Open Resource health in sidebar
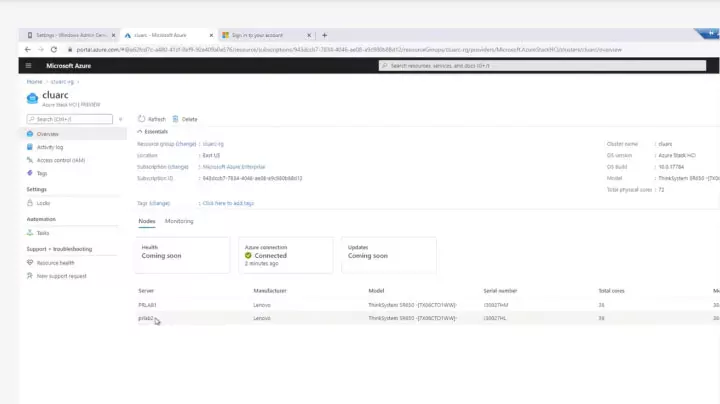The height and width of the screenshot is (404, 720). 56,263
